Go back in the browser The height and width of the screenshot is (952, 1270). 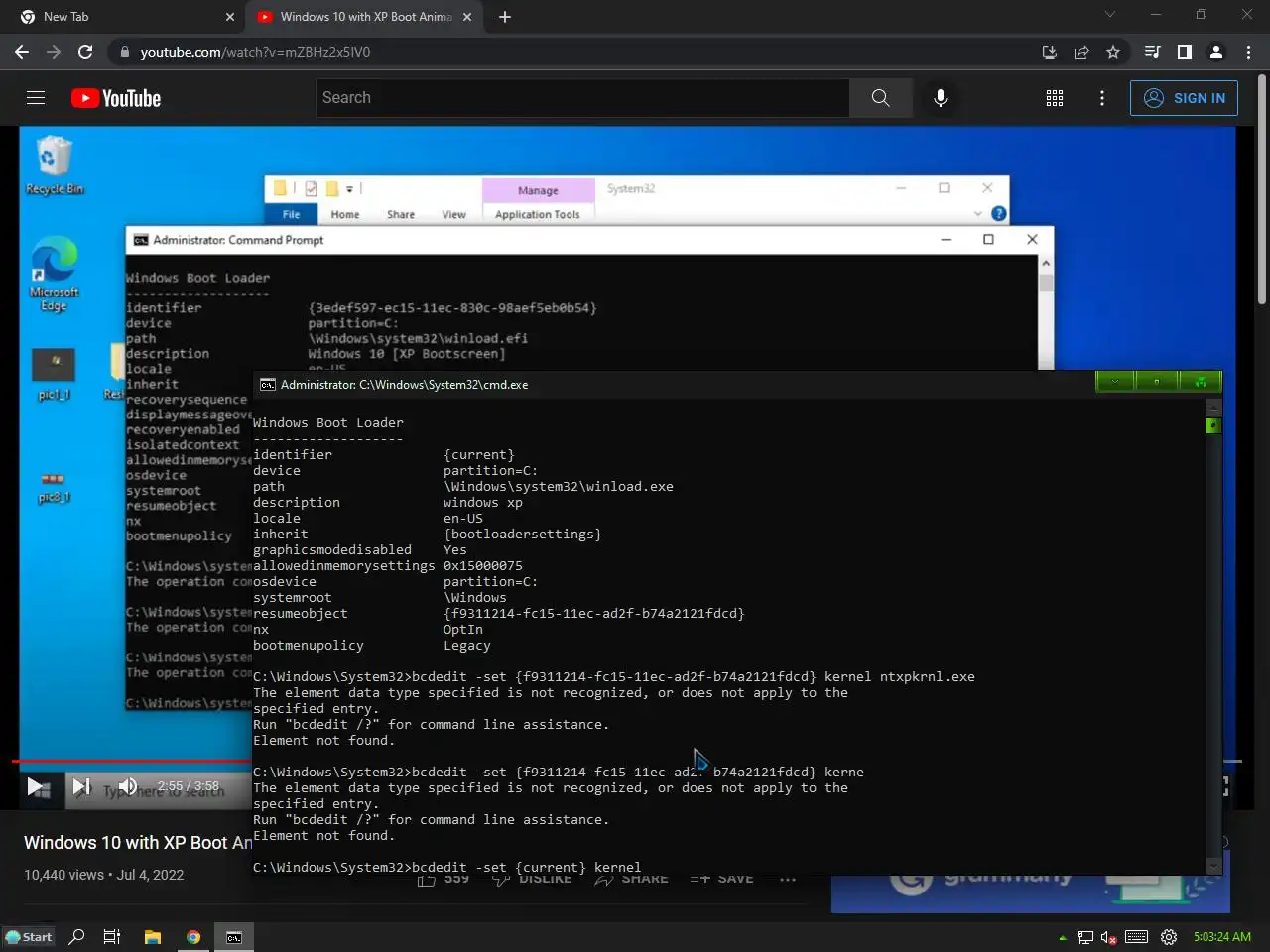pos(22,52)
